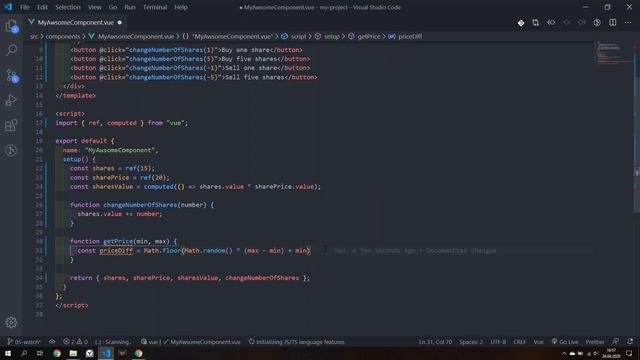Open Windows Action Center notifications
The height and width of the screenshot is (360, 640).
pyautogui.click(x=629, y=353)
